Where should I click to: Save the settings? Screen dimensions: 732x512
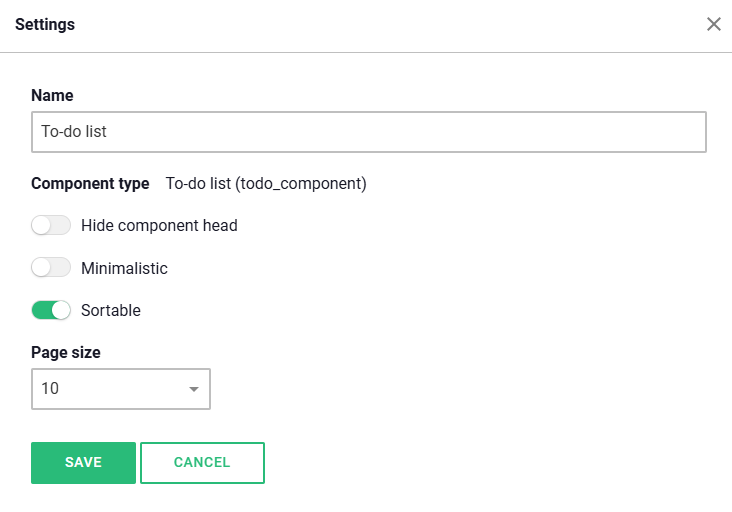click(83, 463)
